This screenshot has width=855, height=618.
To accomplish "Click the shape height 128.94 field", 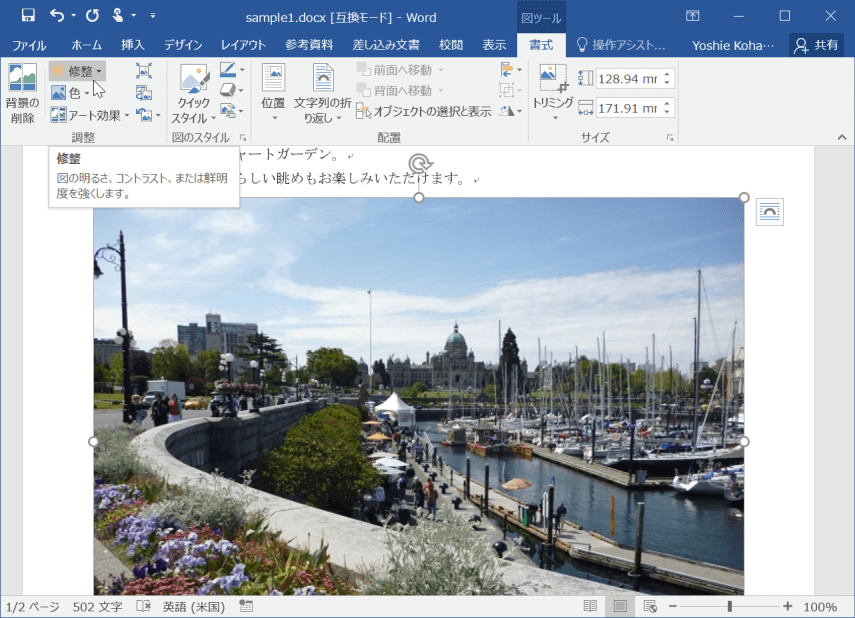I will [629, 79].
